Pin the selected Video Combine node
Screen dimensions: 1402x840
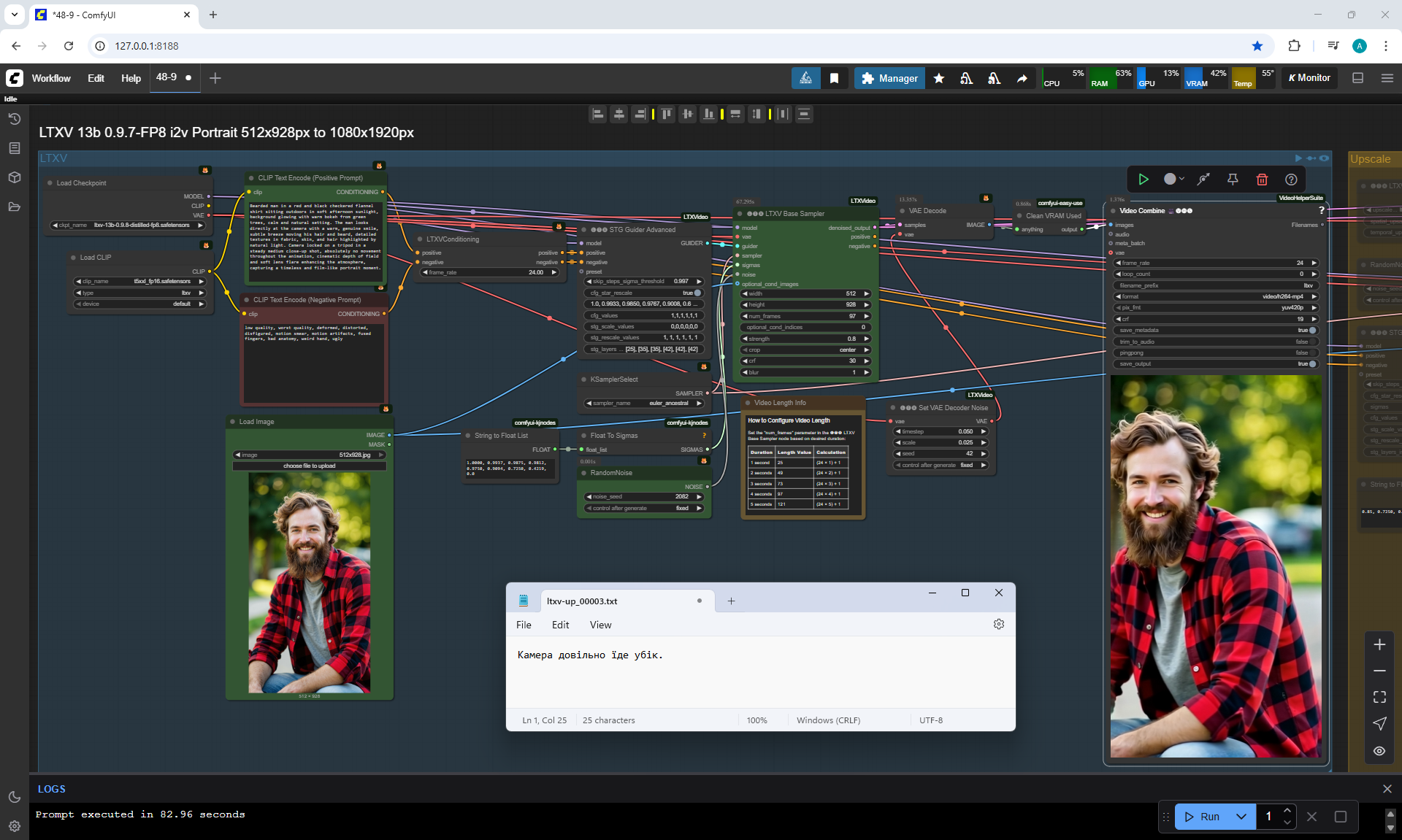click(x=1233, y=180)
